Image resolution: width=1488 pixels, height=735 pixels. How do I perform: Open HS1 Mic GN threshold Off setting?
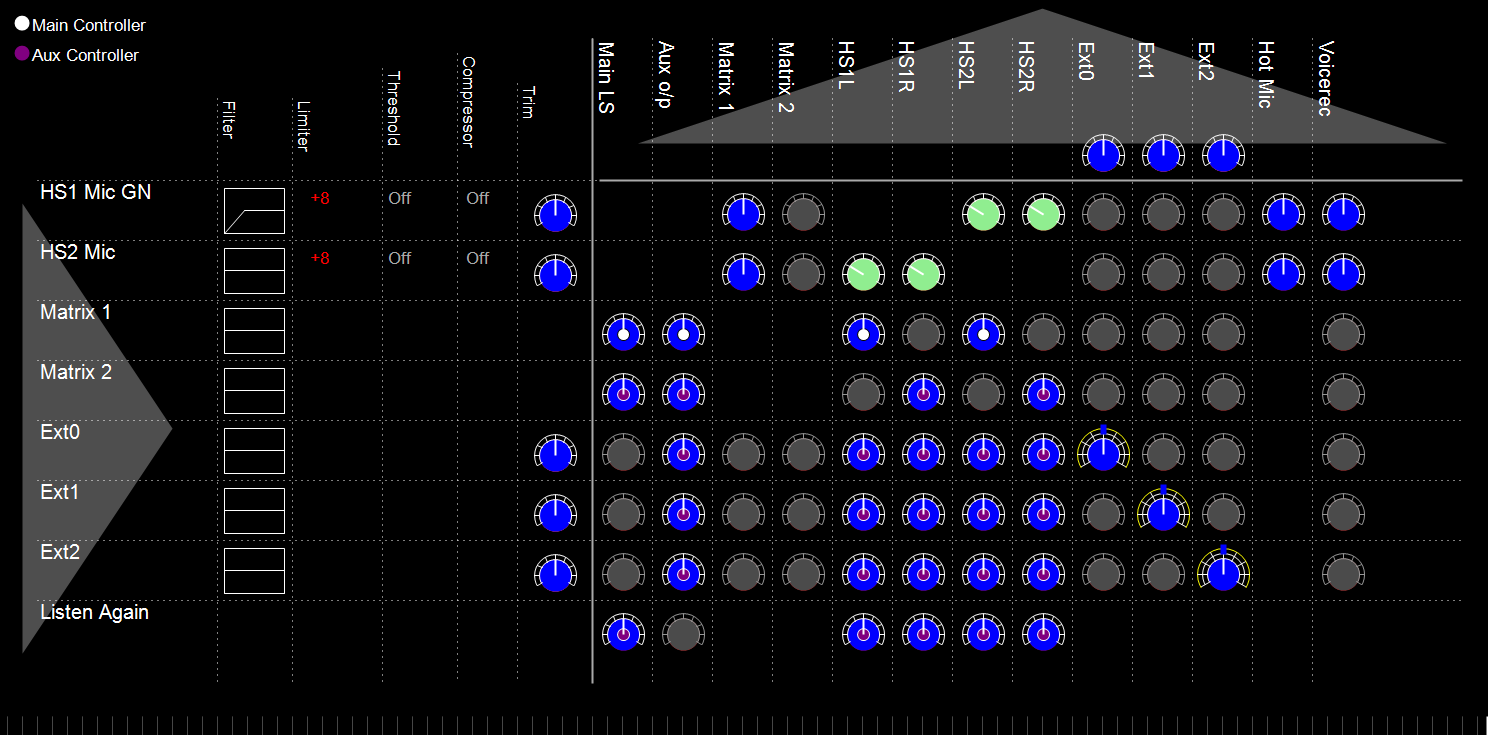click(399, 198)
